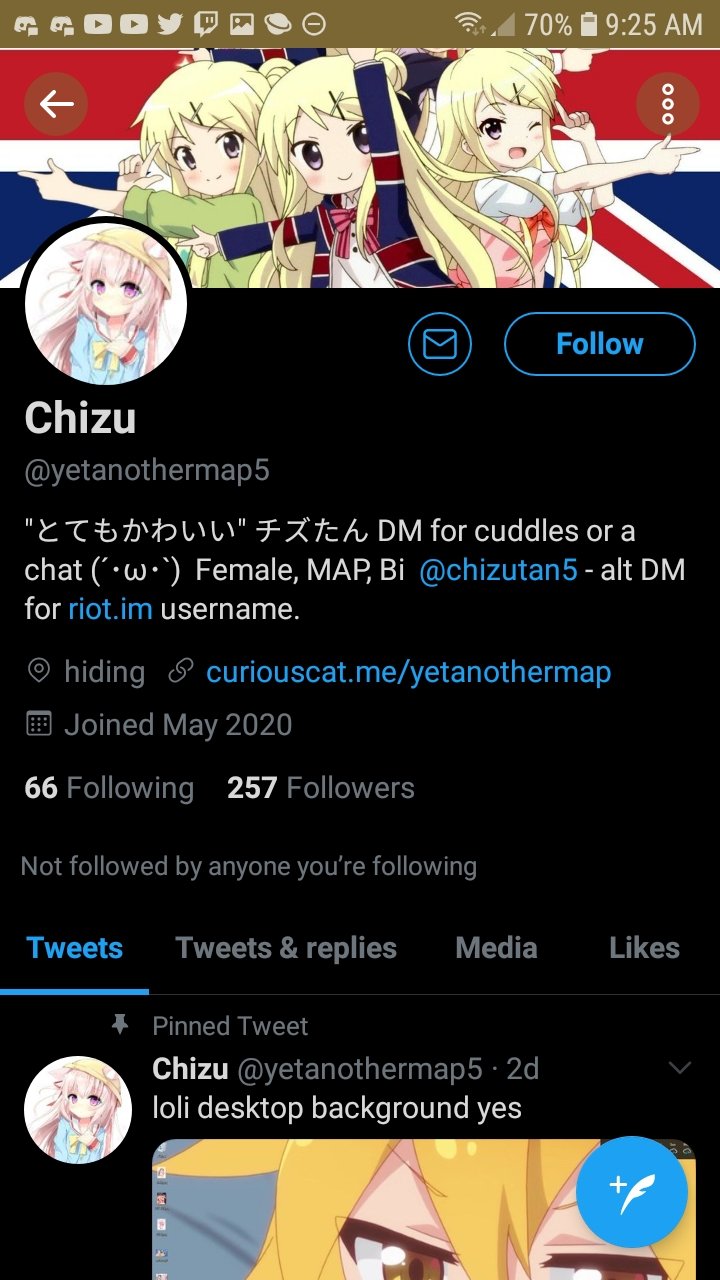The width and height of the screenshot is (720, 1280).
Task: View the 257 Followers list
Action: (x=320, y=788)
